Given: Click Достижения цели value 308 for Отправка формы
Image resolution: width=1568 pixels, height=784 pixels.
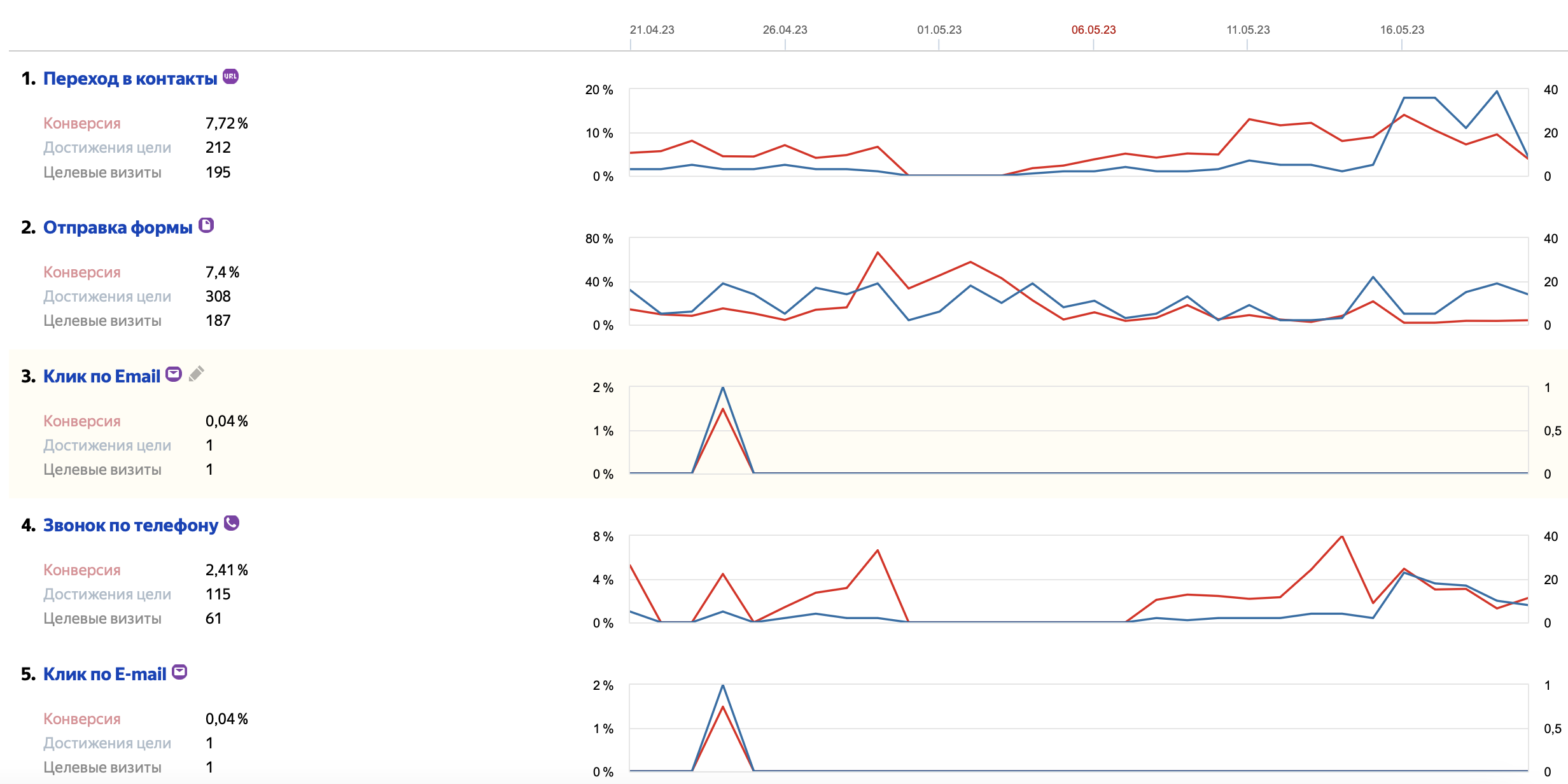Looking at the screenshot, I should click(218, 297).
